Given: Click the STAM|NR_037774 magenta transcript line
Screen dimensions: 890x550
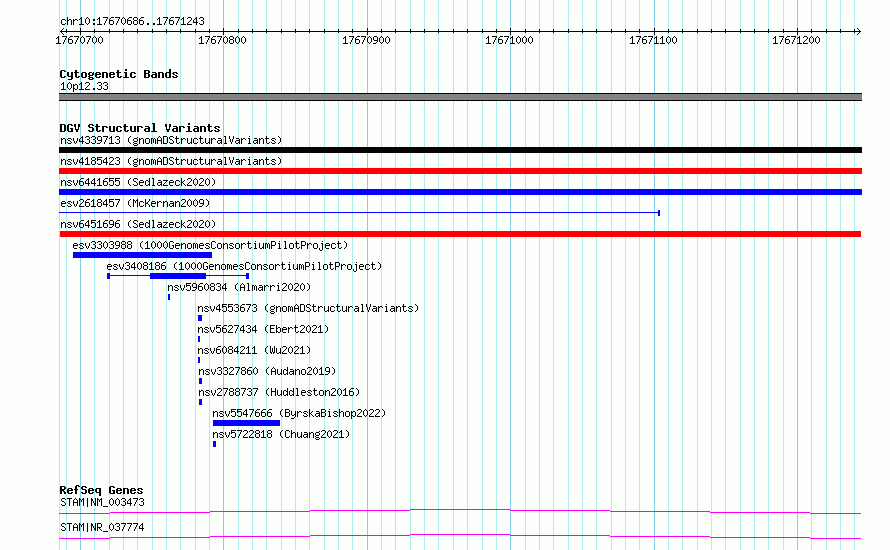Looking at the screenshot, I should click(460, 536).
